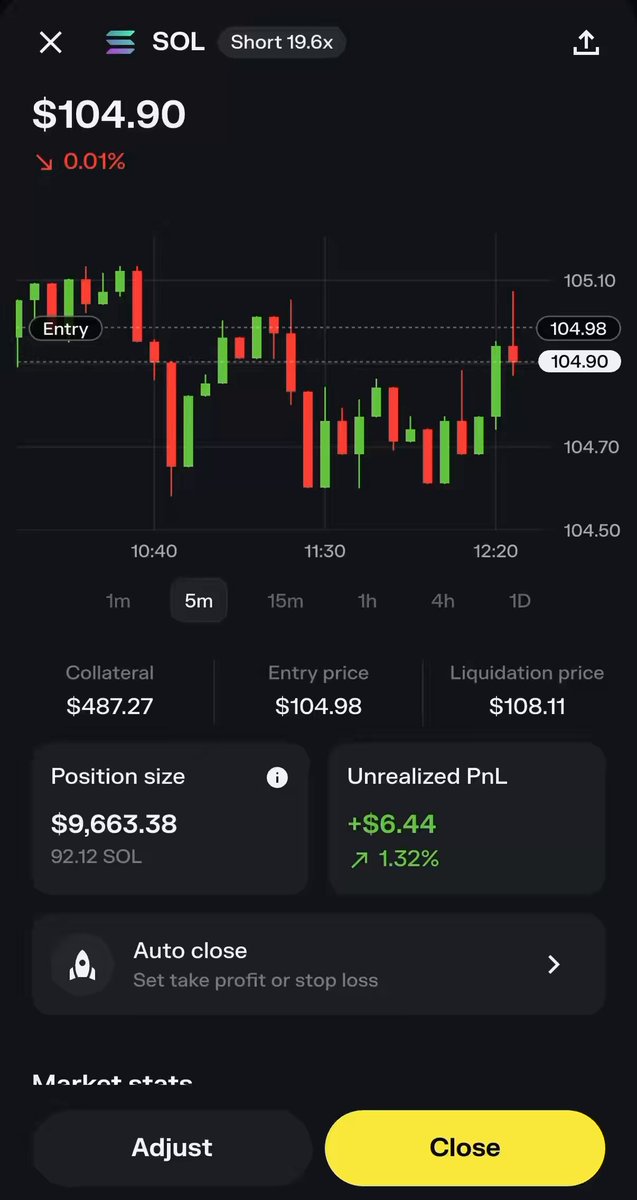Tap the 104.98 entry price tag
Viewport: 637px width, 1200px height.
click(579, 328)
